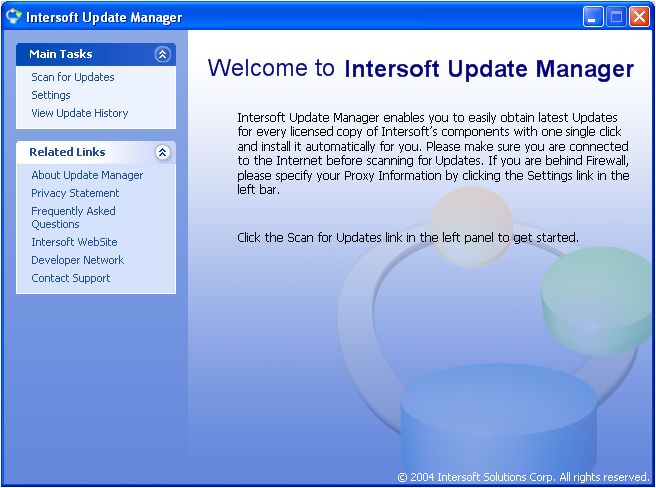Collapse the Related Links panel
Viewport: 656px width, 488px height.
click(162, 152)
